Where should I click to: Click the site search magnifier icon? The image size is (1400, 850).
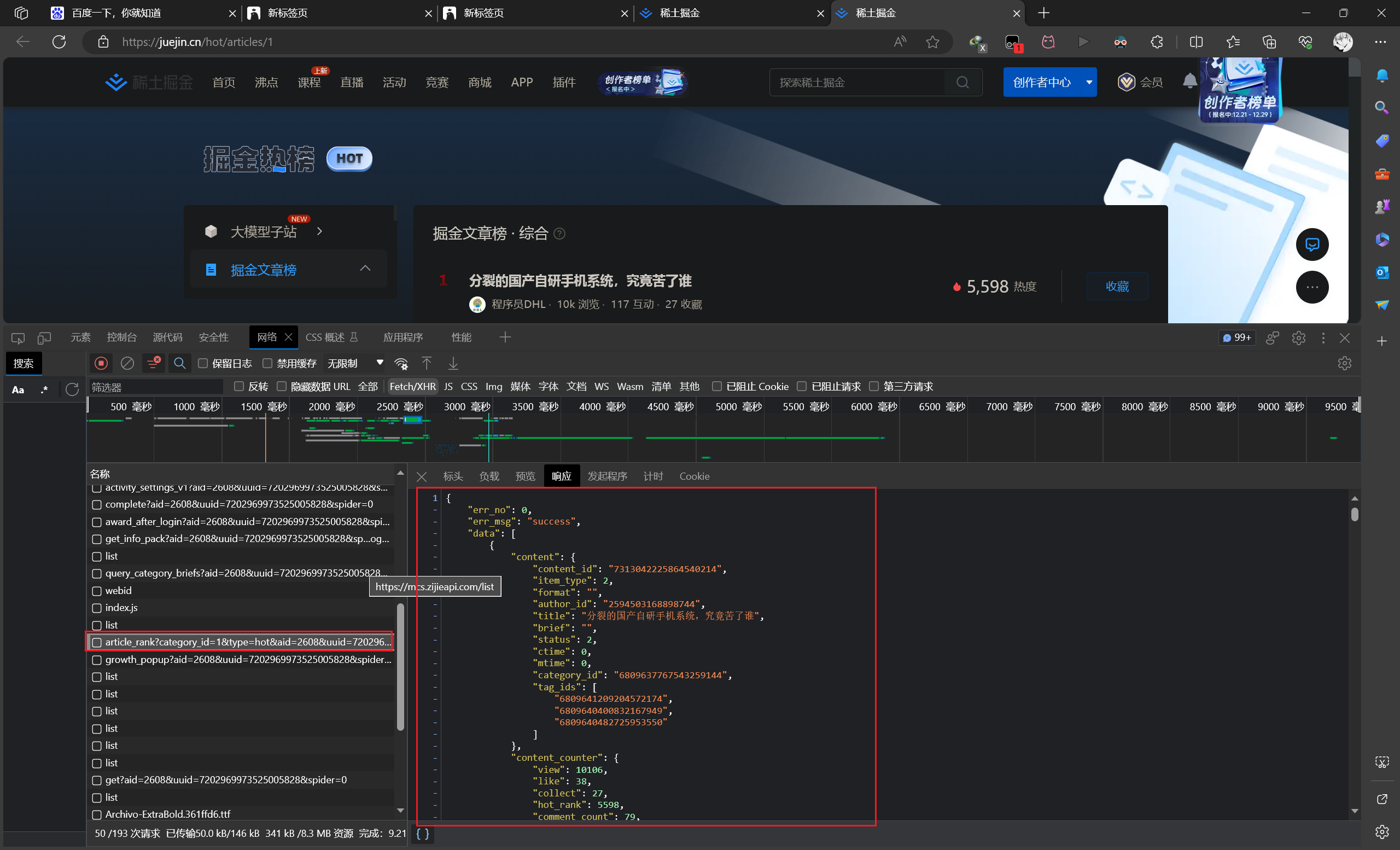(962, 83)
